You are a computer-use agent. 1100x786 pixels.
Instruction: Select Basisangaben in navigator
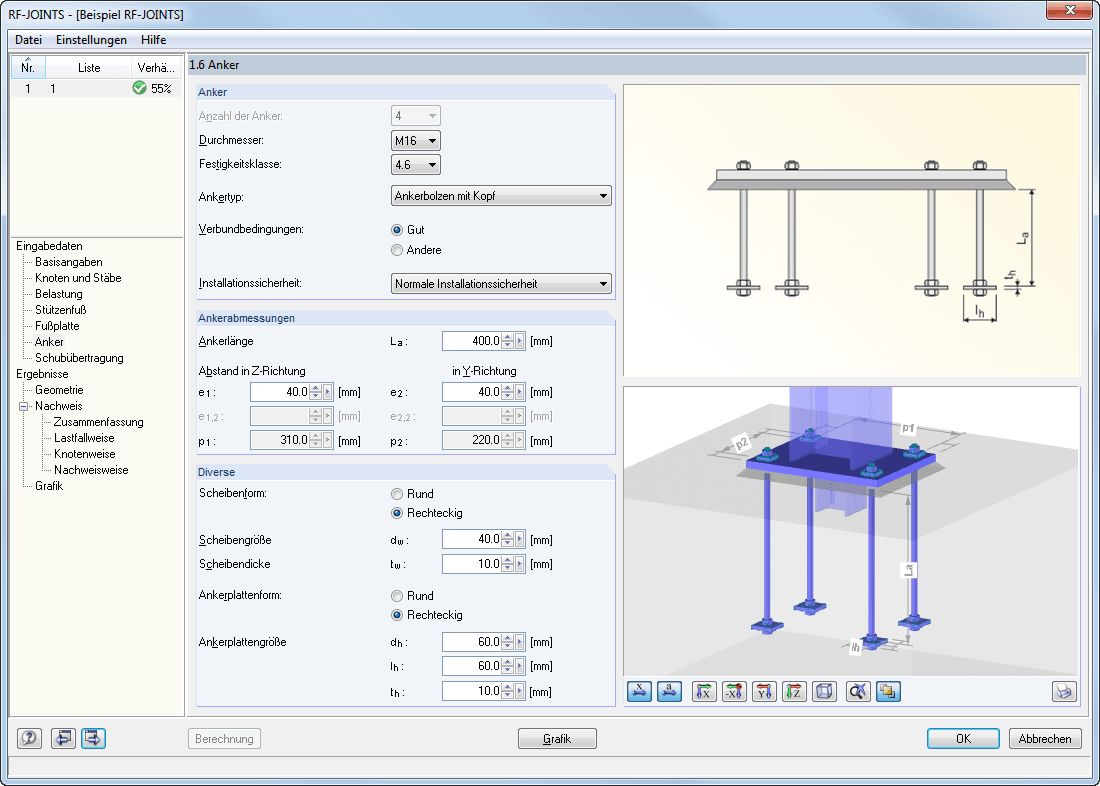click(69, 262)
